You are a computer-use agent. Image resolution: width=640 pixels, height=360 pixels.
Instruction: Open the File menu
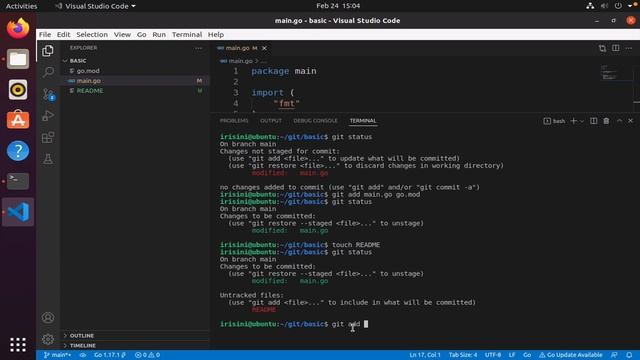point(45,35)
